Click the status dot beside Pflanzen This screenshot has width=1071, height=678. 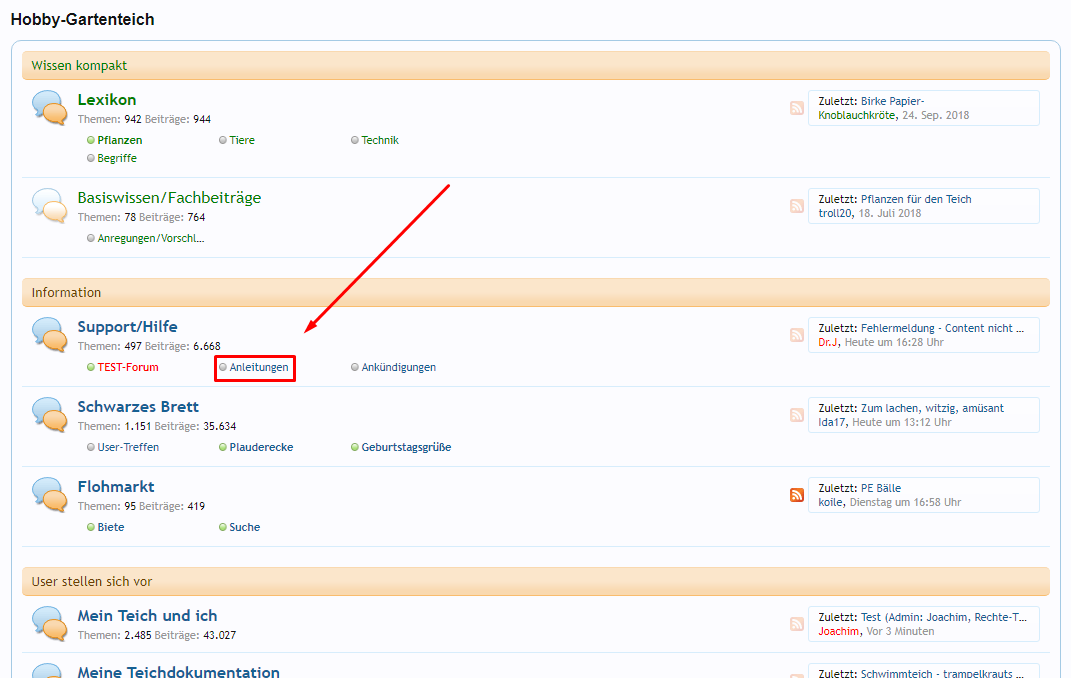(91, 140)
